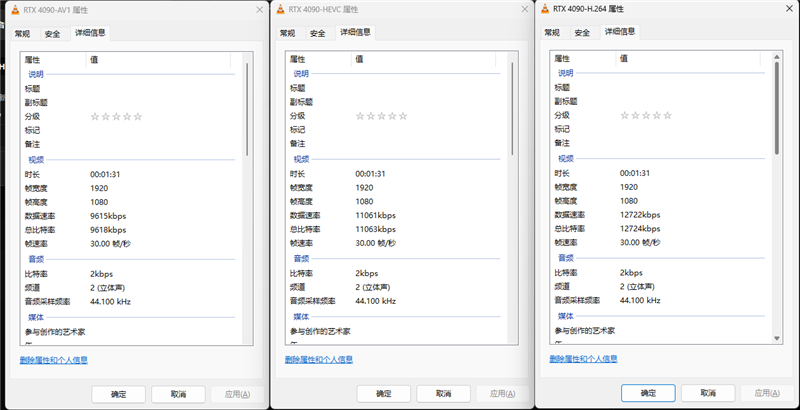
Task: Select the 详细信息 tab in the HEVC window
Action: (x=355, y=33)
